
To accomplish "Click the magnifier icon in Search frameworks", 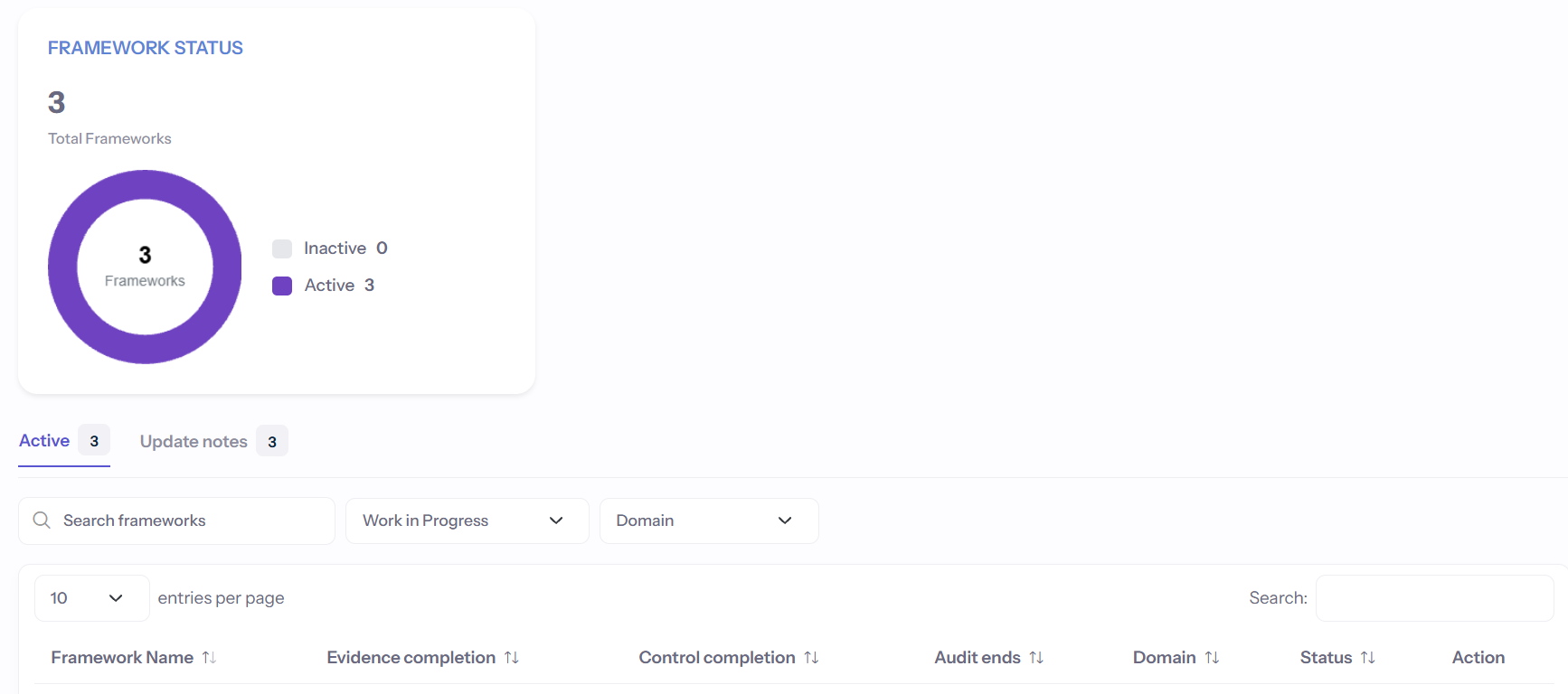I will (x=42, y=520).
